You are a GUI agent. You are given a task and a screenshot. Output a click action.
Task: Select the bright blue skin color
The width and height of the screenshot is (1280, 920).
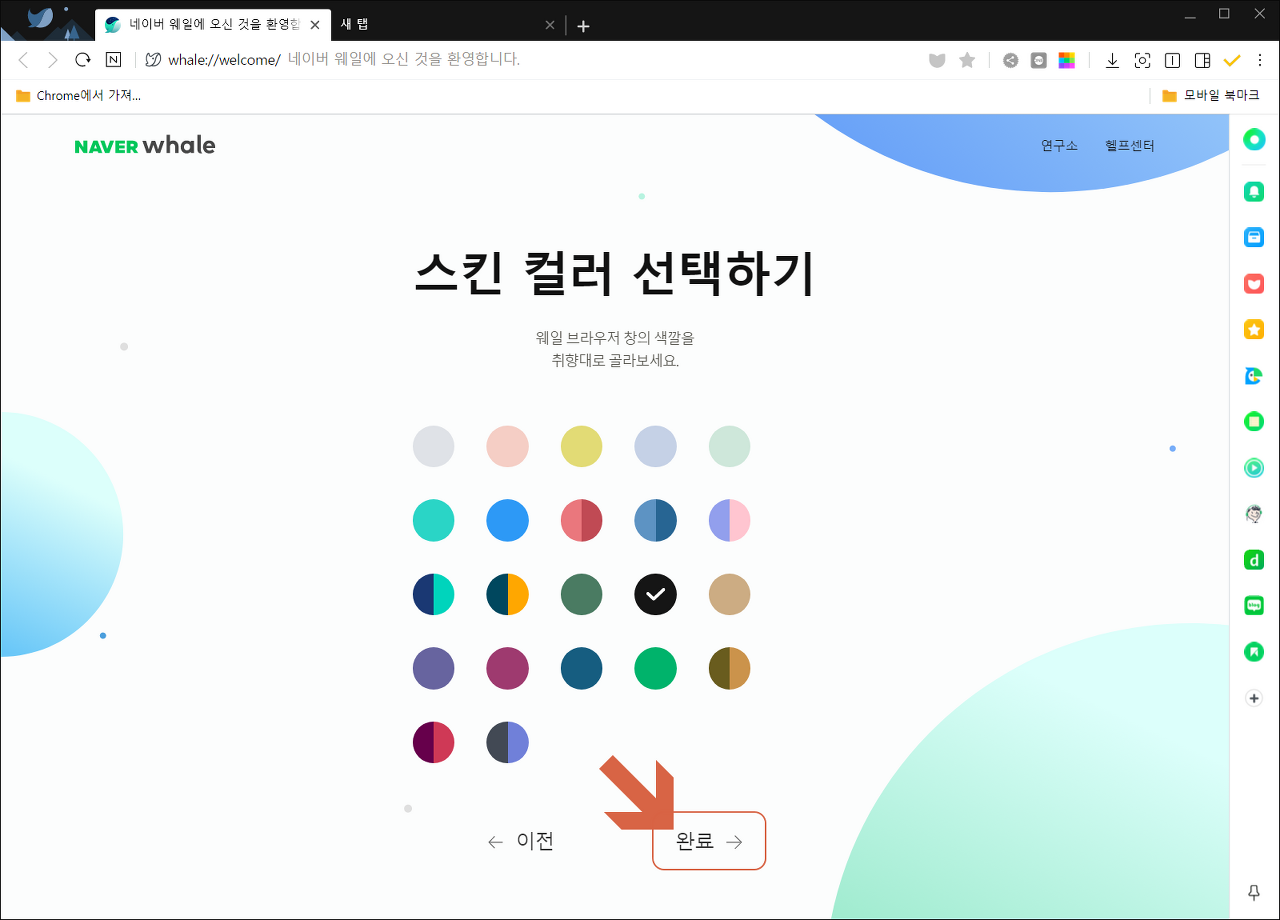coord(507,520)
